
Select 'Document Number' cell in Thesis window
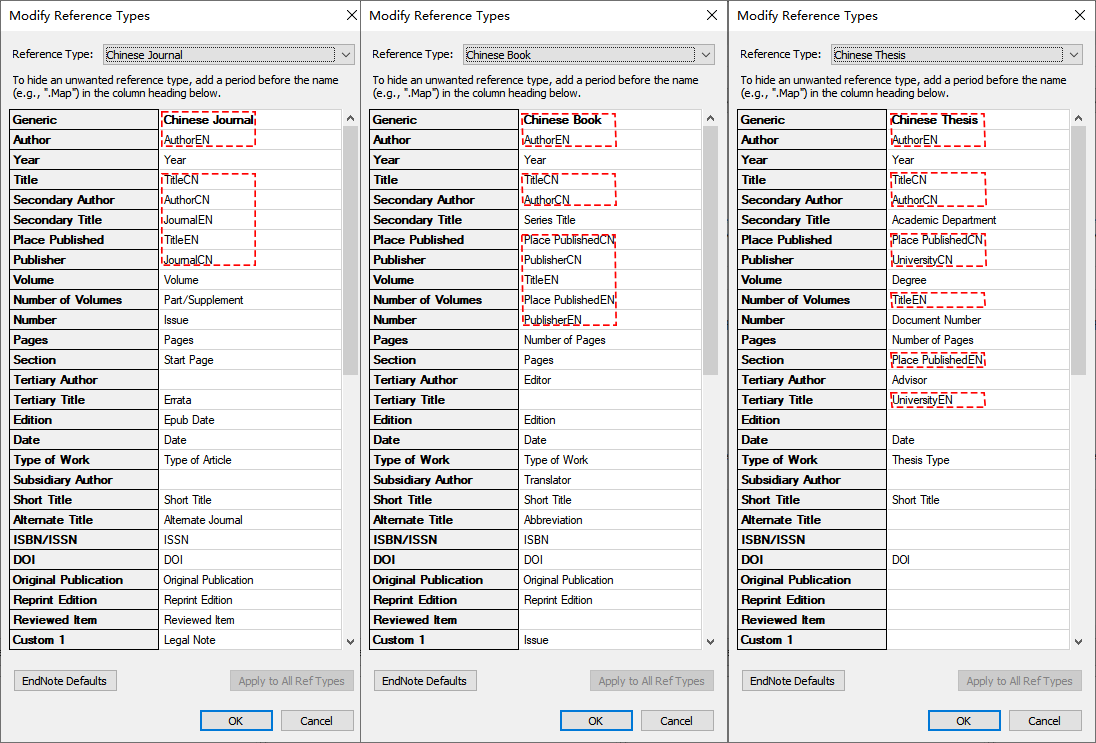979,319
